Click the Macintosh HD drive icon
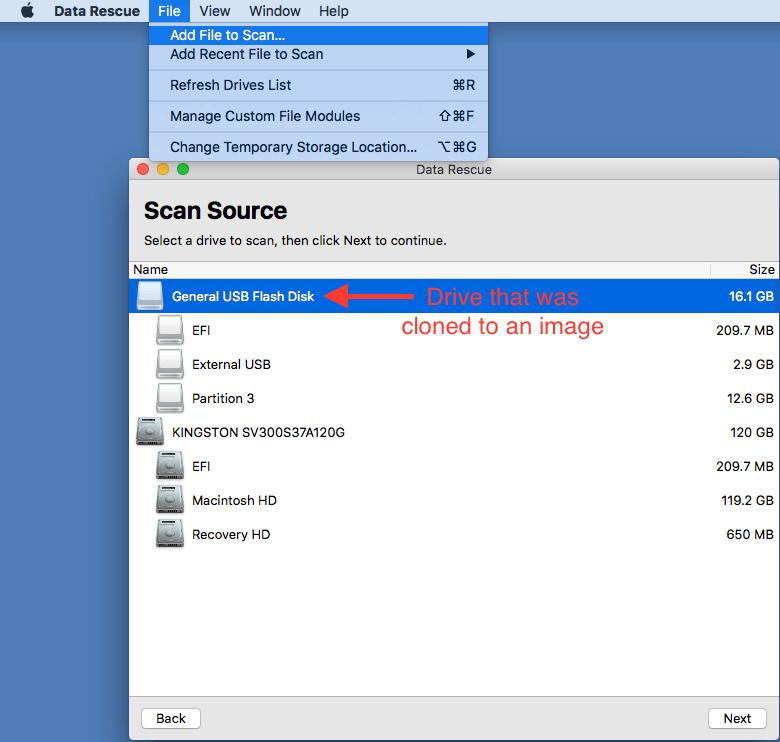The image size is (780, 742). (170, 500)
